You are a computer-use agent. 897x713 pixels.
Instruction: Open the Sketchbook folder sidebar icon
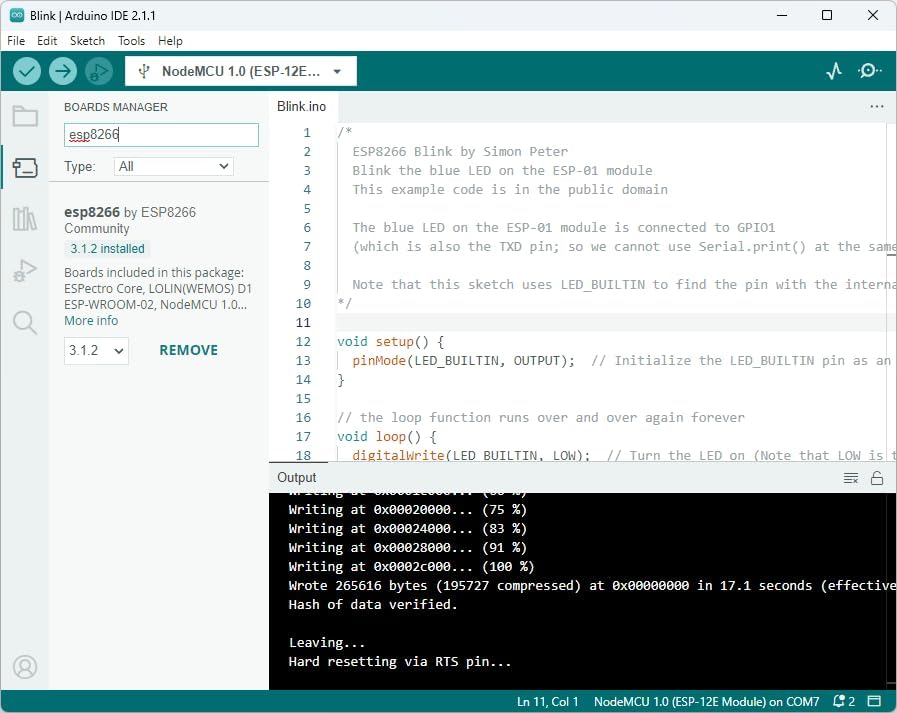click(25, 116)
